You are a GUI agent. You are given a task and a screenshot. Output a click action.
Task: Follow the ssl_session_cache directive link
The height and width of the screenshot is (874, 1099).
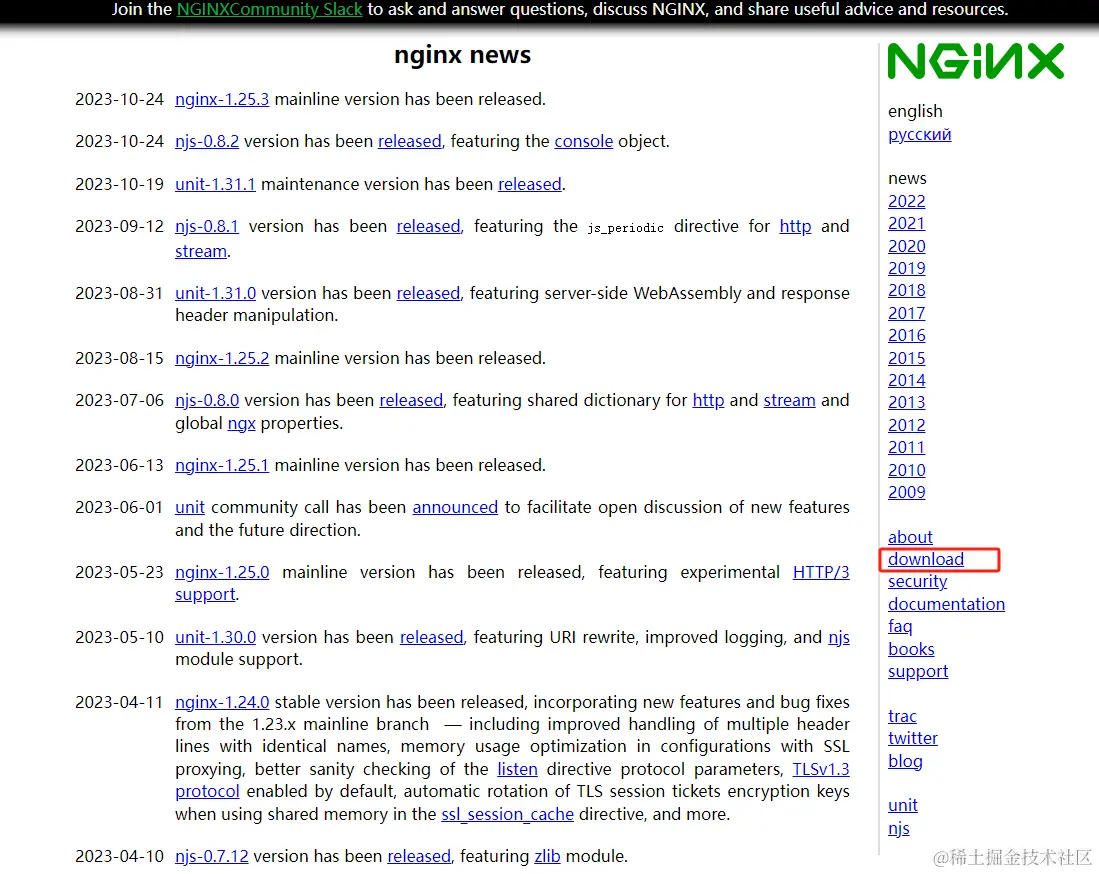(507, 814)
